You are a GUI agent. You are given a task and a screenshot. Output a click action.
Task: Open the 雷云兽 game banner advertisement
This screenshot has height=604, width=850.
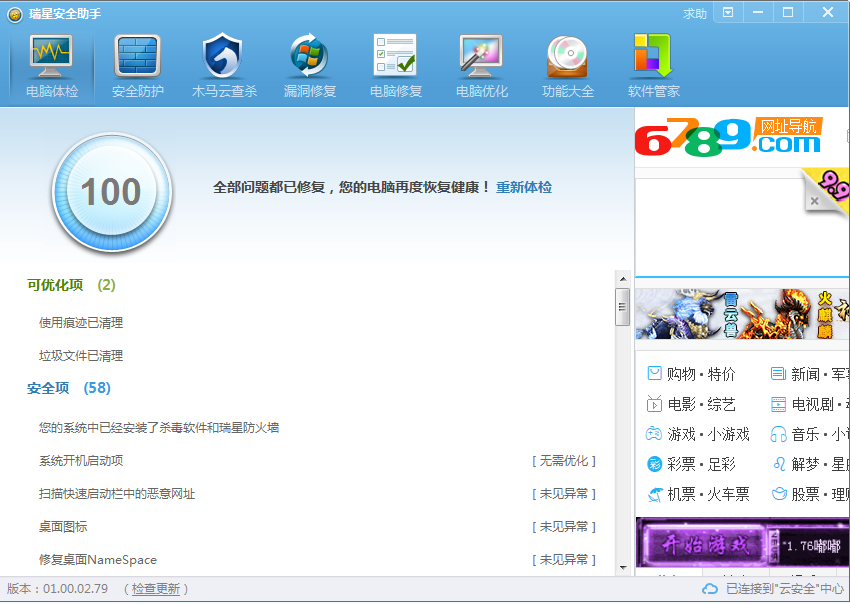pos(742,313)
